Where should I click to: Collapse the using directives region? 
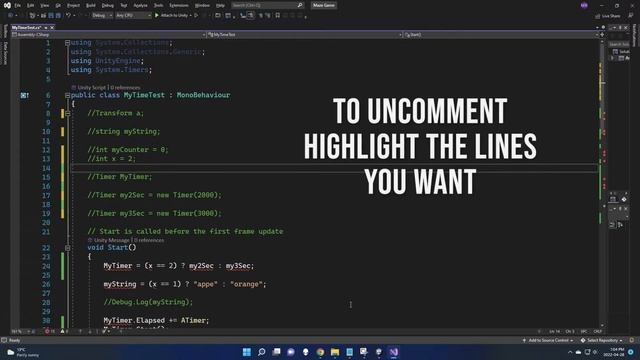pyautogui.click(x=67, y=42)
